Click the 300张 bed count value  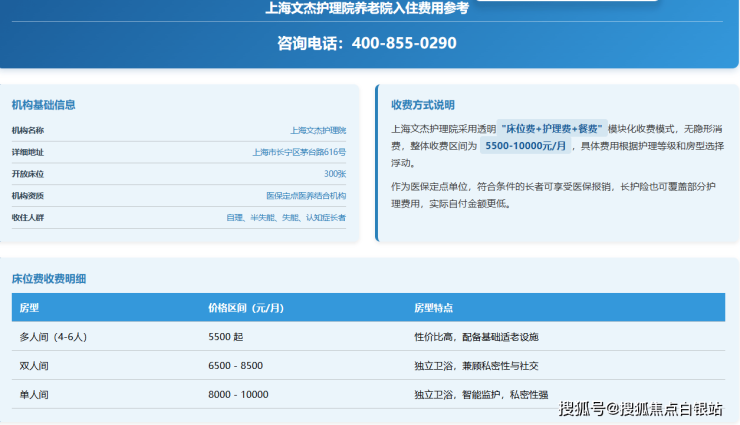pos(335,174)
